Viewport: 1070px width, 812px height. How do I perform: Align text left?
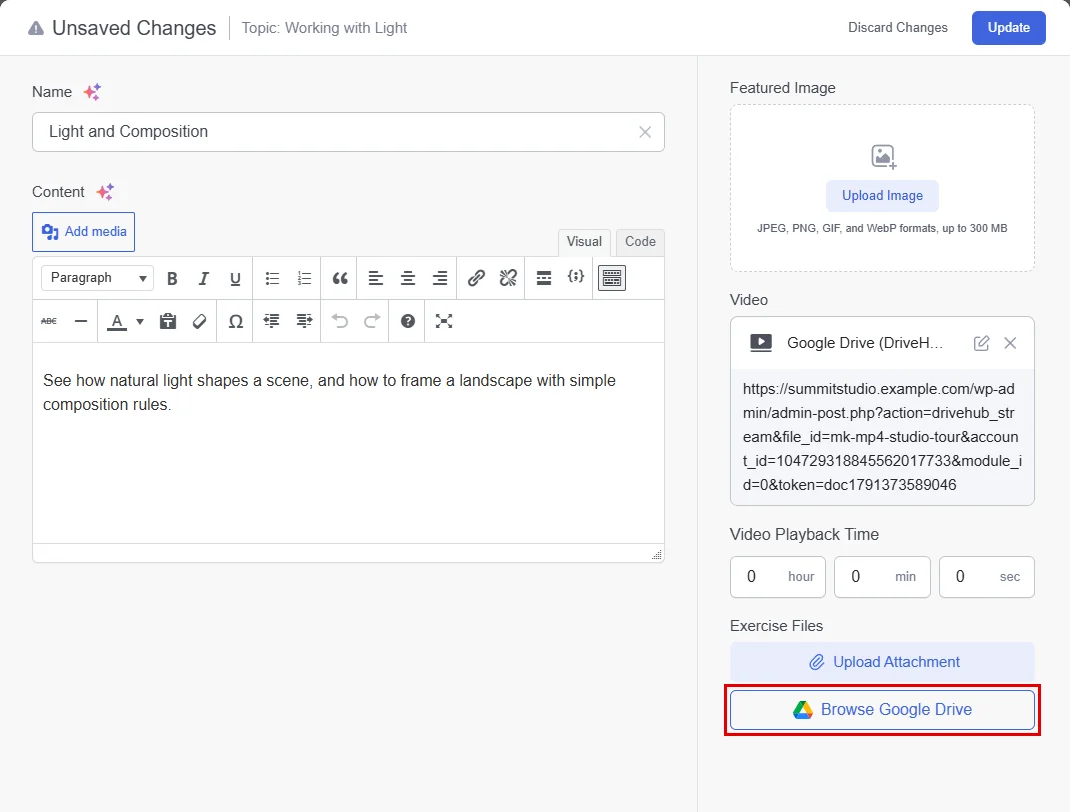point(376,278)
